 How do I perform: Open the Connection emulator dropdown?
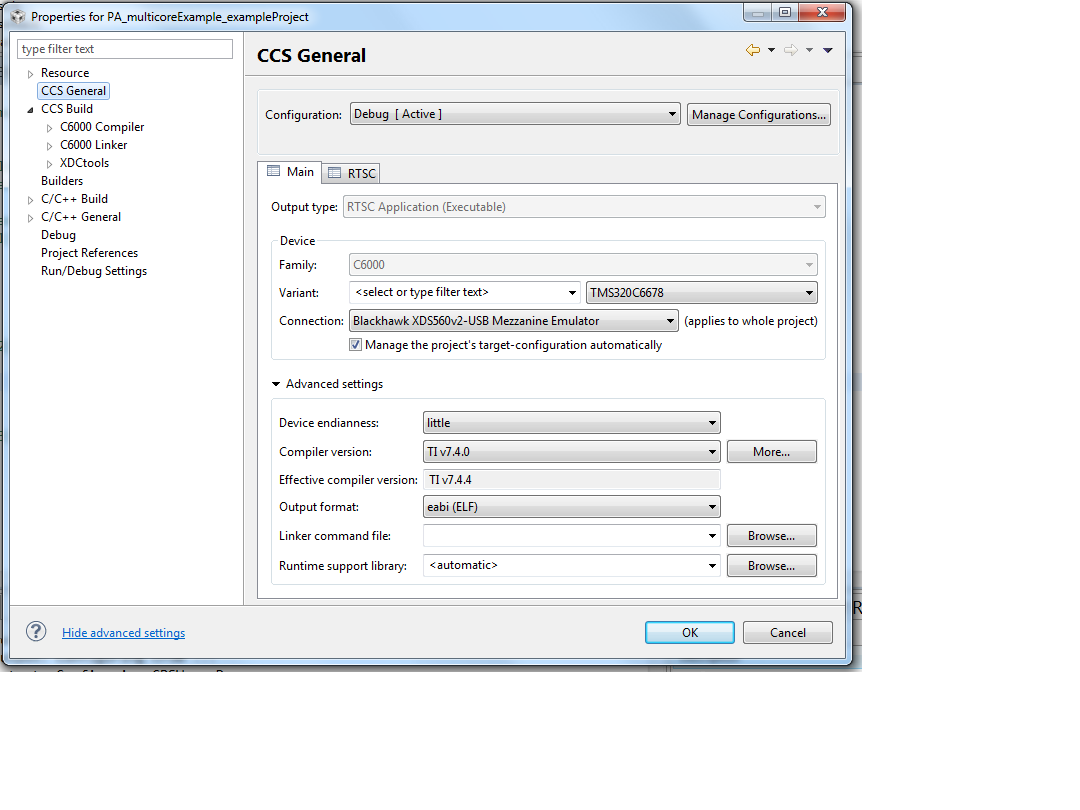[514, 321]
